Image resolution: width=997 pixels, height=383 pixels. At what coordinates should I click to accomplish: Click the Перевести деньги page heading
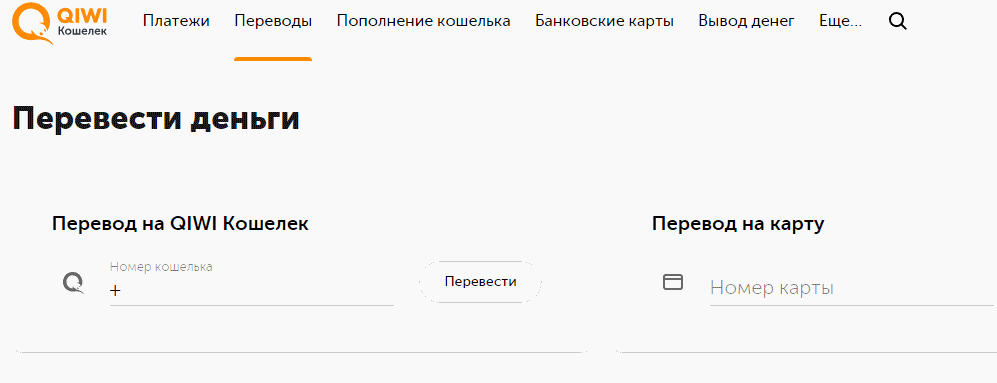tap(156, 119)
